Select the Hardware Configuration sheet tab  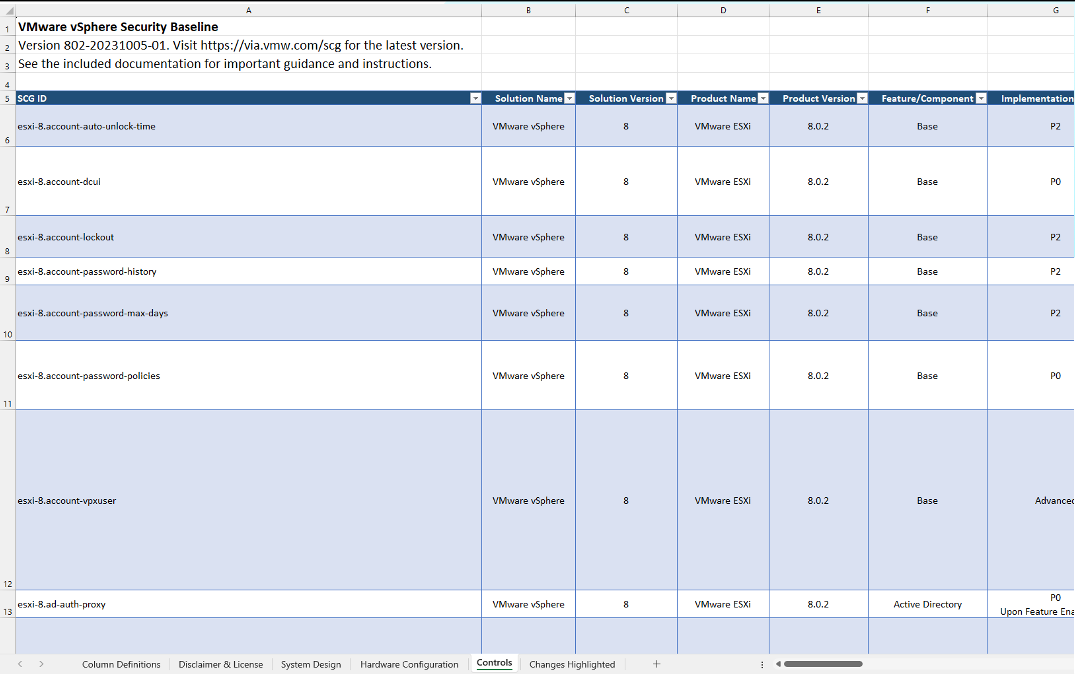click(x=409, y=664)
